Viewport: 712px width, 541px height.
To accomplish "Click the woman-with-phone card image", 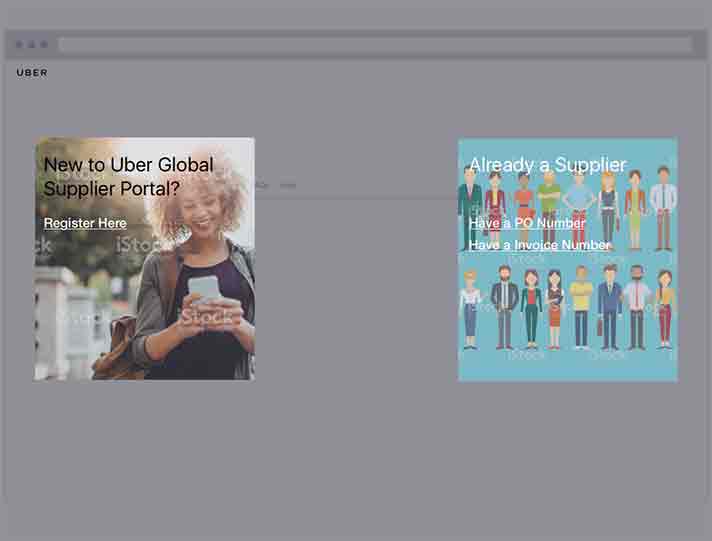I will point(144,258).
